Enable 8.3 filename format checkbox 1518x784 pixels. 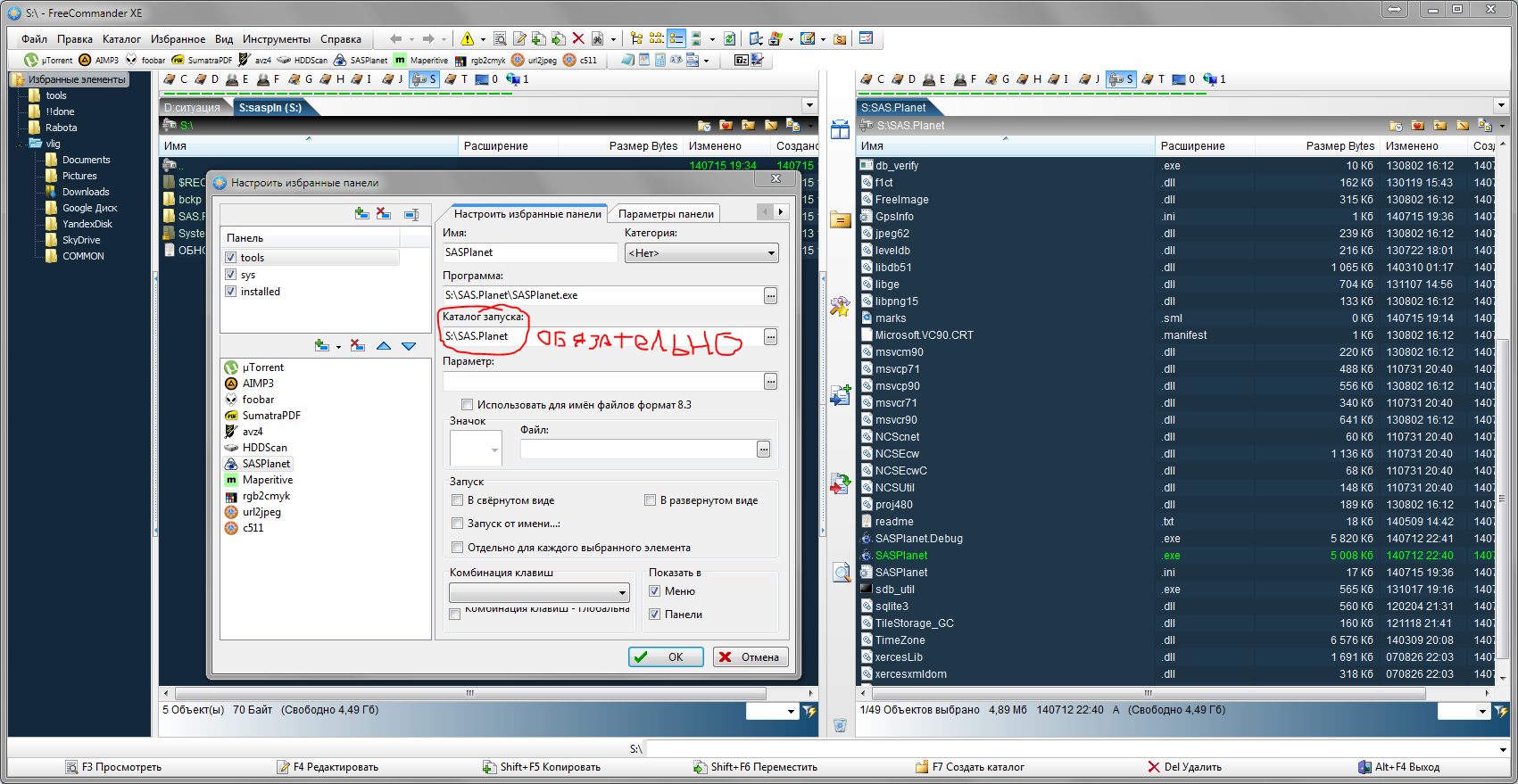467,405
